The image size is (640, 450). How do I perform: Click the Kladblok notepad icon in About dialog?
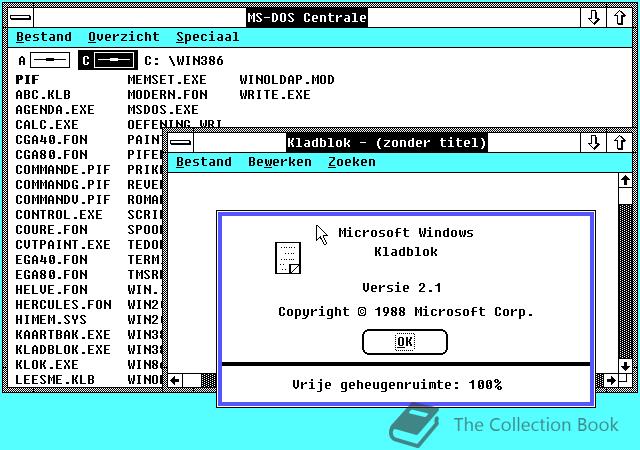(x=288, y=258)
